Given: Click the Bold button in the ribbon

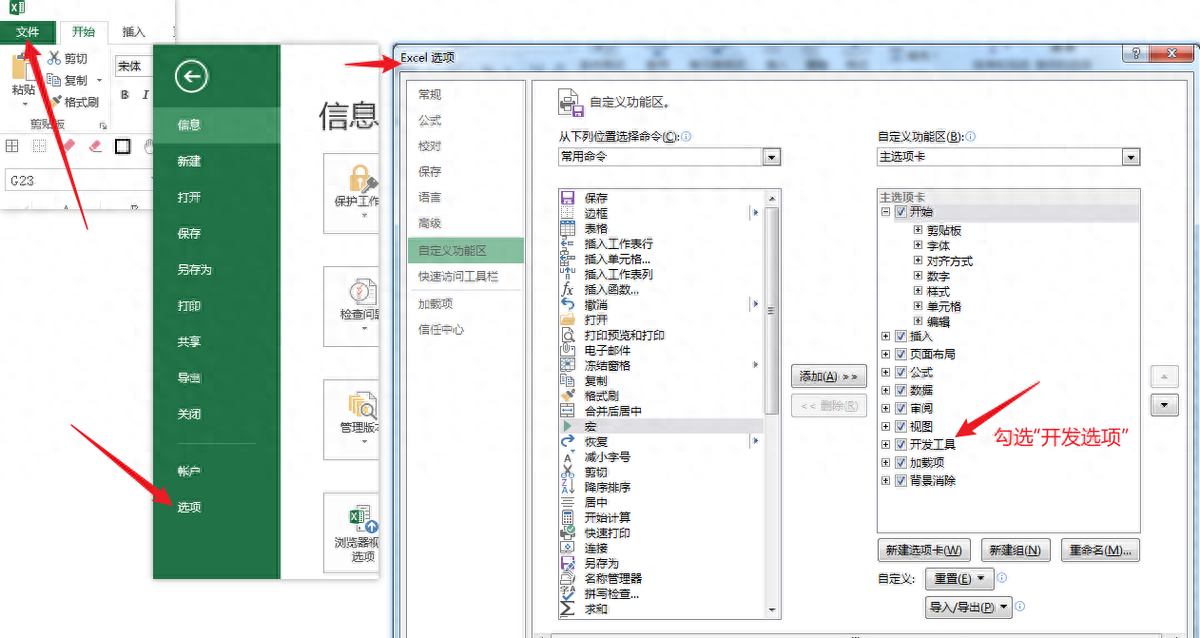Looking at the screenshot, I should (125, 95).
